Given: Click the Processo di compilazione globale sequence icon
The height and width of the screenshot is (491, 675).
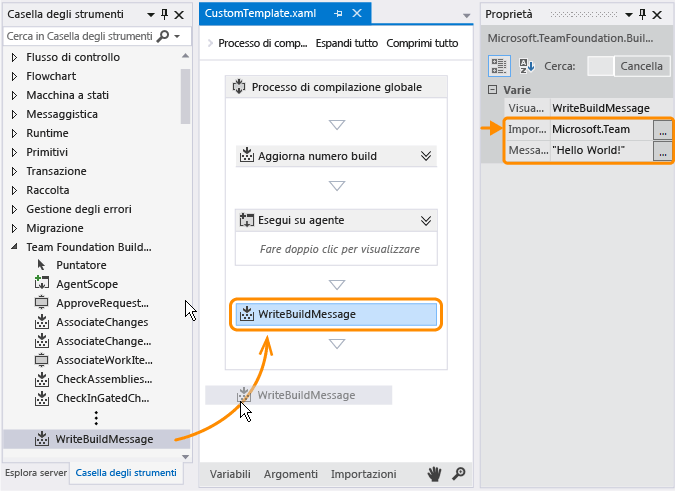Looking at the screenshot, I should coord(239,86).
